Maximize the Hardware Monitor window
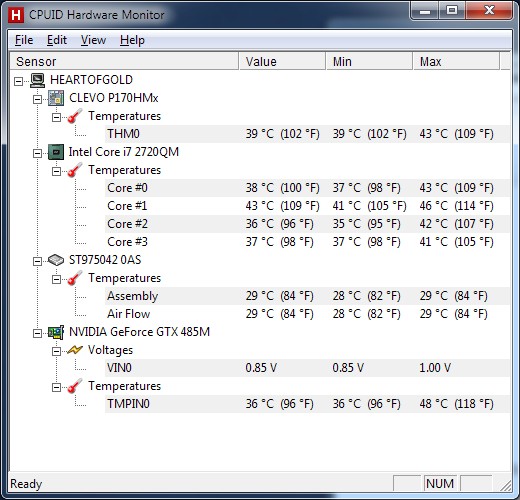Screen dimensions: 520x500 tap(452, 11)
